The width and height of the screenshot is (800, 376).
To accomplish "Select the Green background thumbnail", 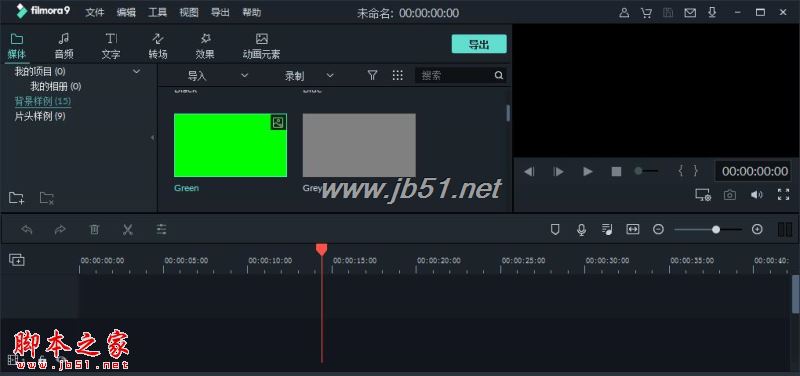I will [x=231, y=145].
